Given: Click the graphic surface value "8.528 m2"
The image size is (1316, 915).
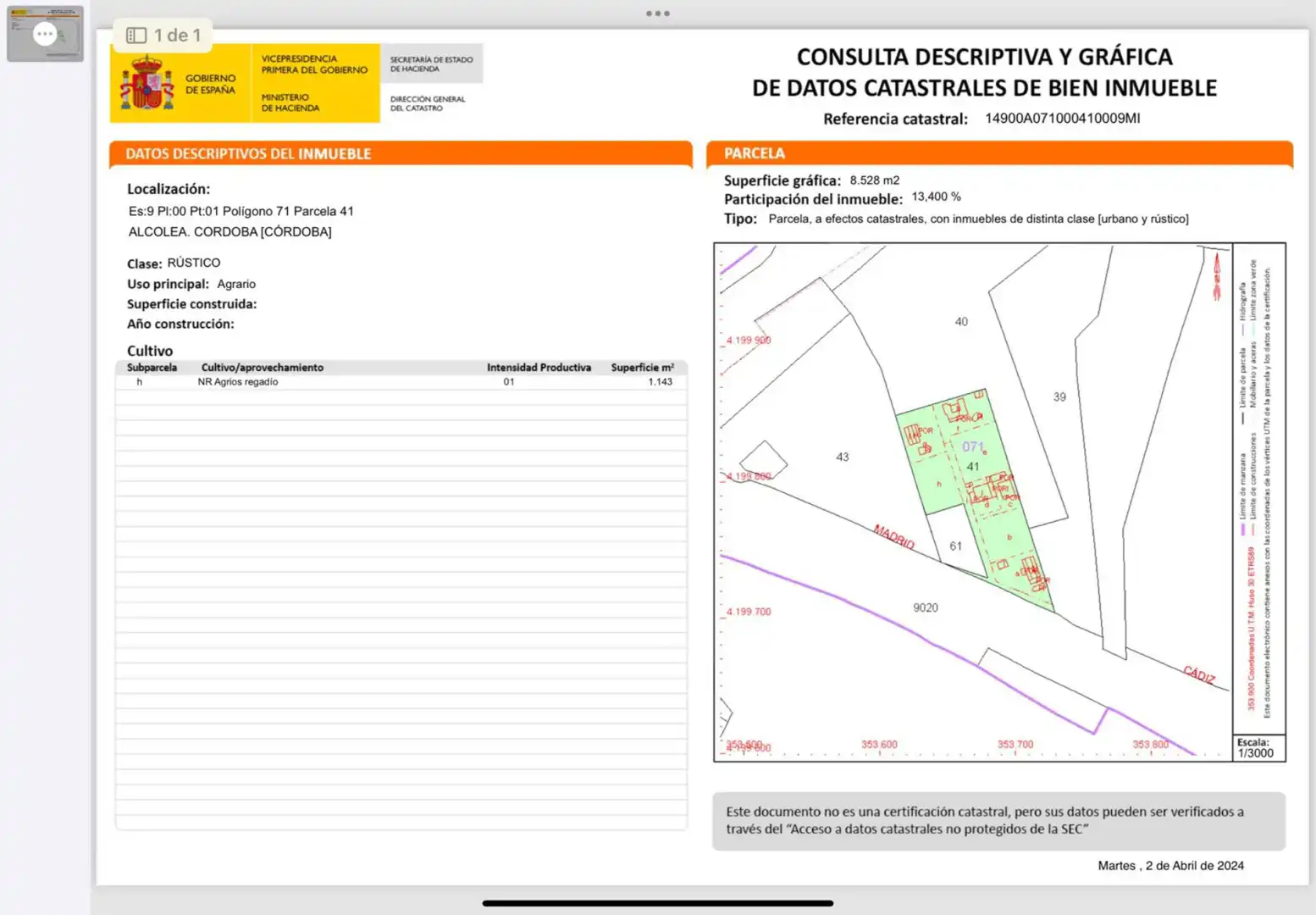Looking at the screenshot, I should click(x=875, y=180).
